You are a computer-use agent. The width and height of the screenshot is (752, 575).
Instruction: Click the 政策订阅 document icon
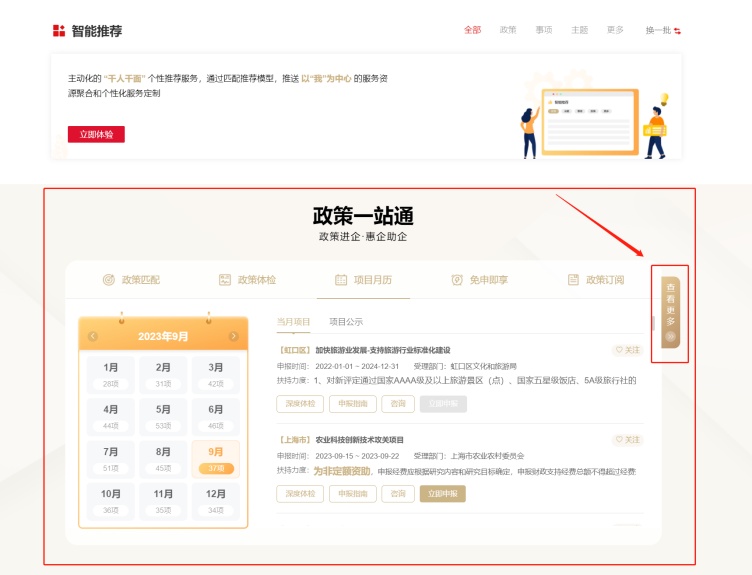pyautogui.click(x=573, y=280)
